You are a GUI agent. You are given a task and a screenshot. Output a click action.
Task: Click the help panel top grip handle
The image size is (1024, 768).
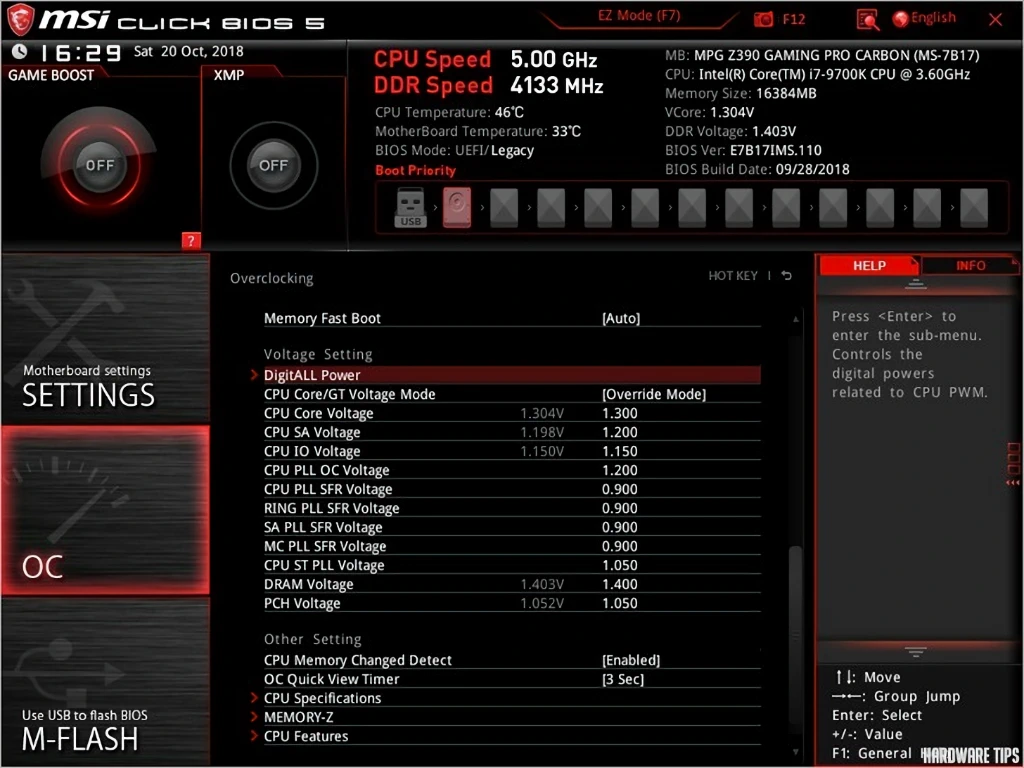point(916,284)
